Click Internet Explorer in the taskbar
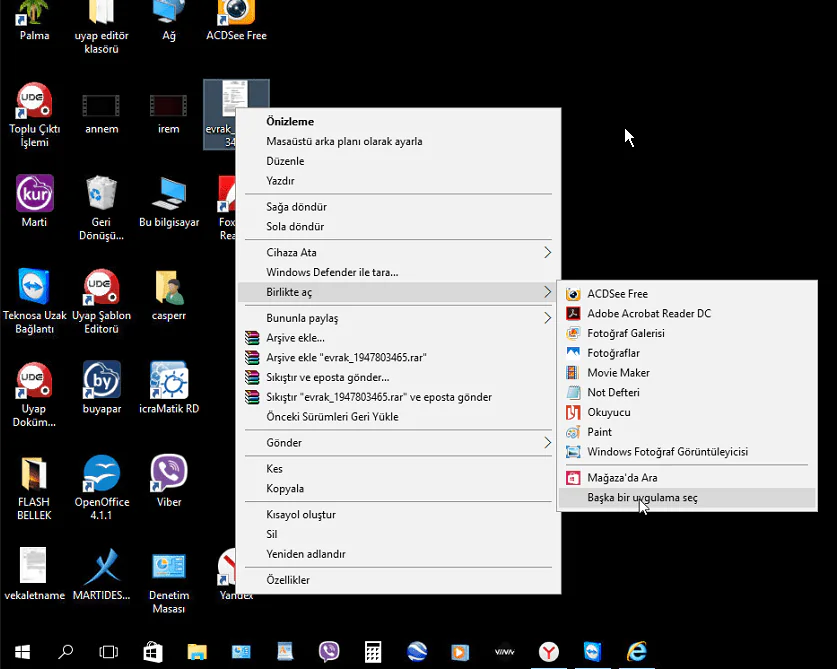 click(637, 652)
